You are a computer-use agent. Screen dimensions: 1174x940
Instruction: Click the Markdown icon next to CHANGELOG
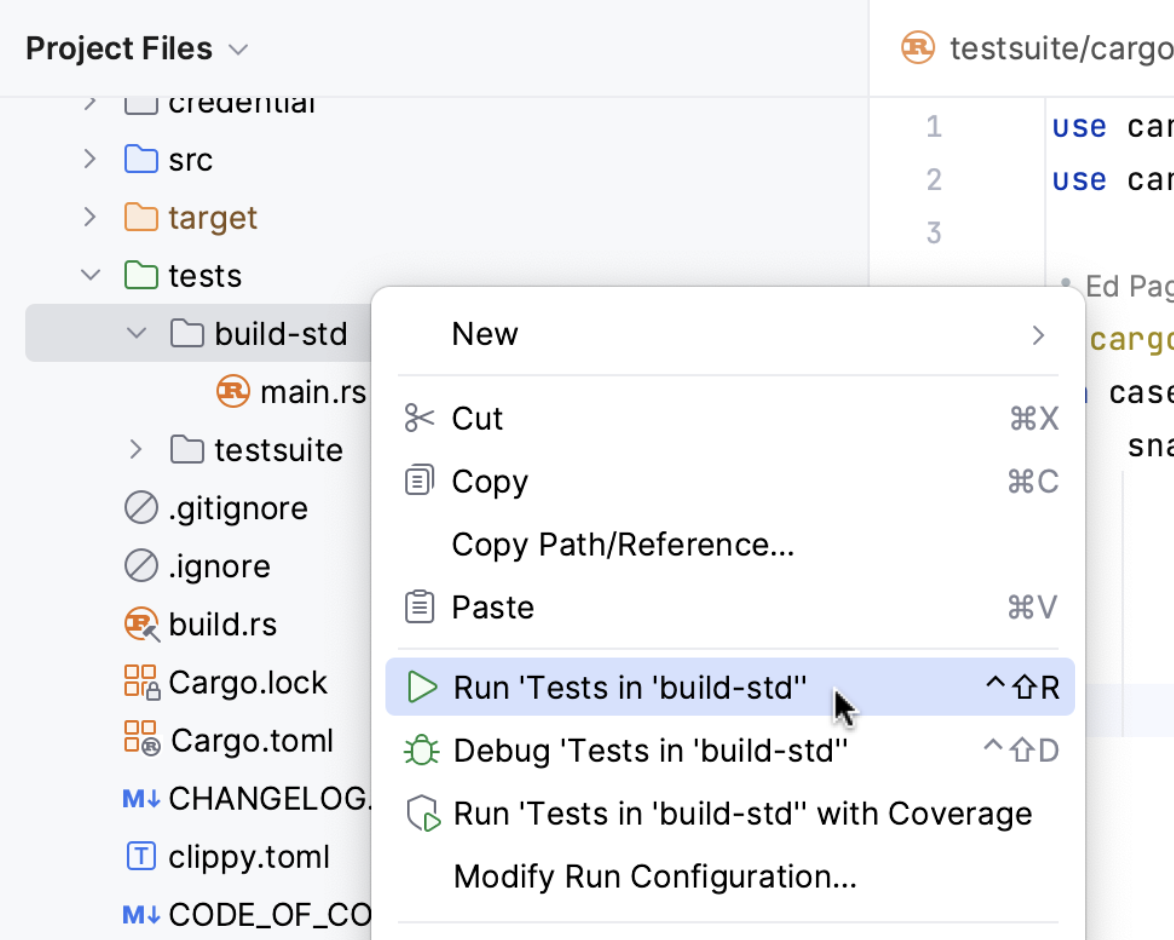pos(141,798)
